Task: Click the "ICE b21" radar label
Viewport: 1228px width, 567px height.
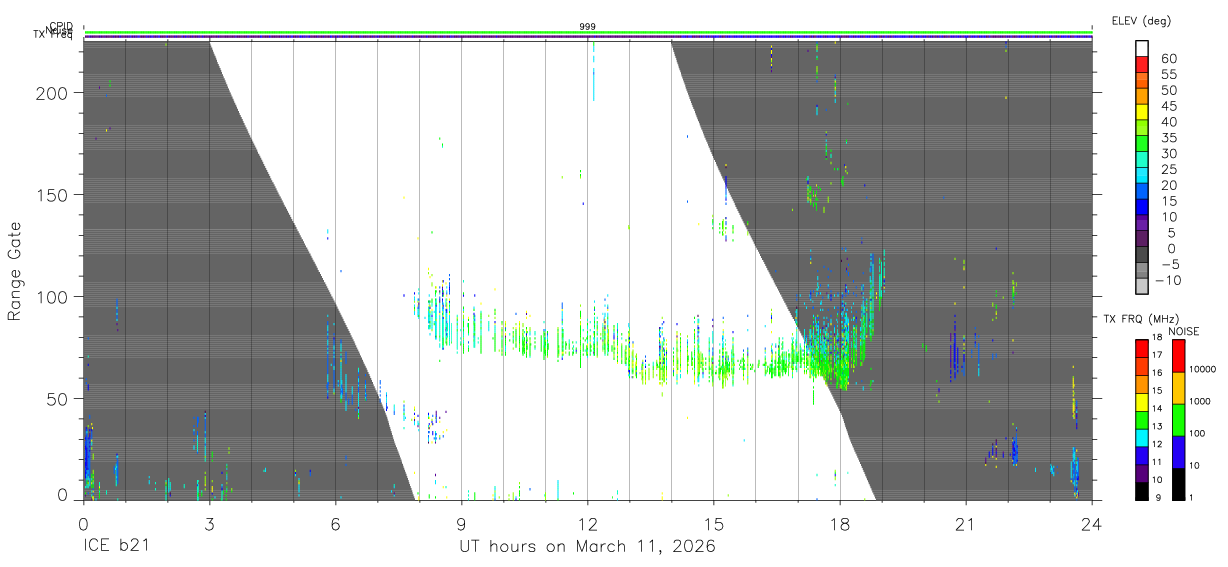Action: tap(115, 547)
